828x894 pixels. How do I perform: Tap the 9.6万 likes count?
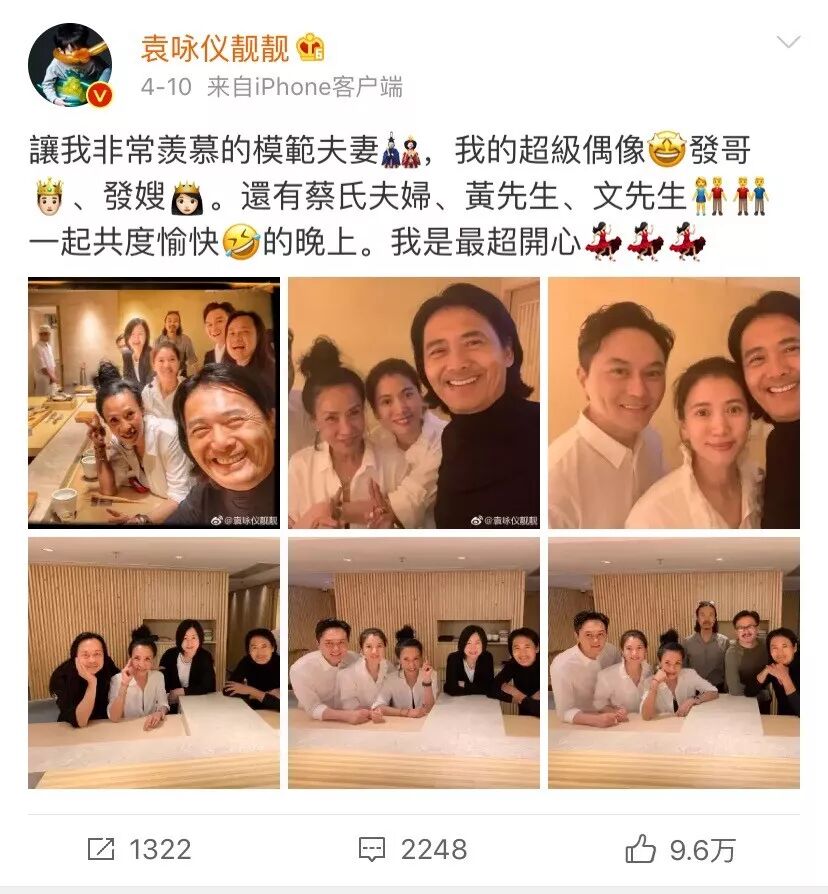[702, 850]
